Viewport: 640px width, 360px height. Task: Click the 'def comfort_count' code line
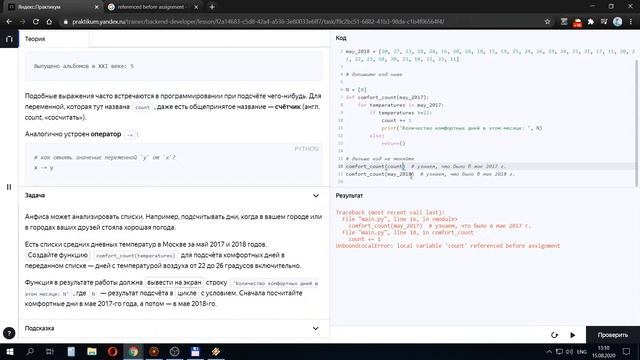387,98
